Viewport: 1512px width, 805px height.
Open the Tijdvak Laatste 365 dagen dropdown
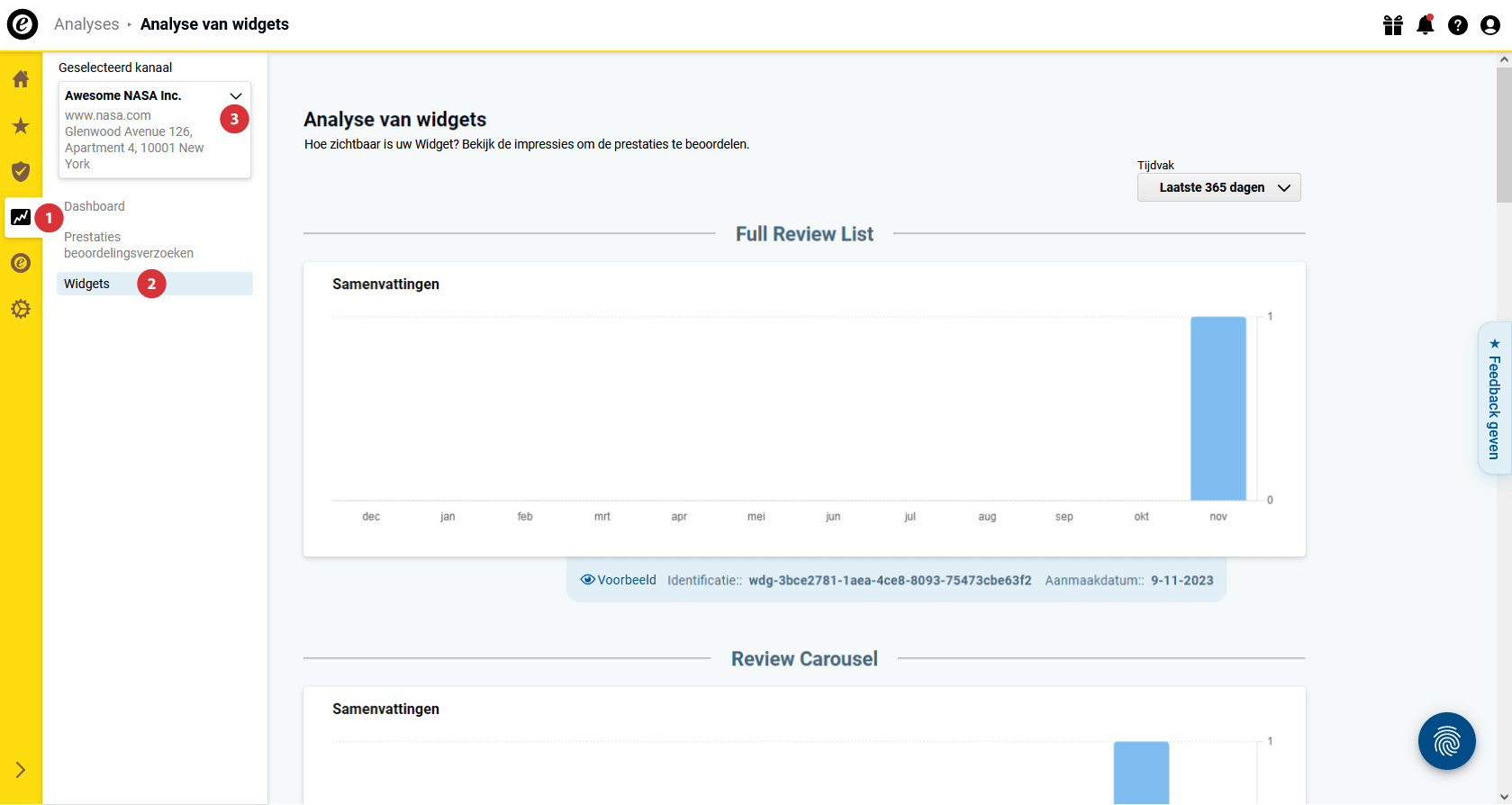1218,187
